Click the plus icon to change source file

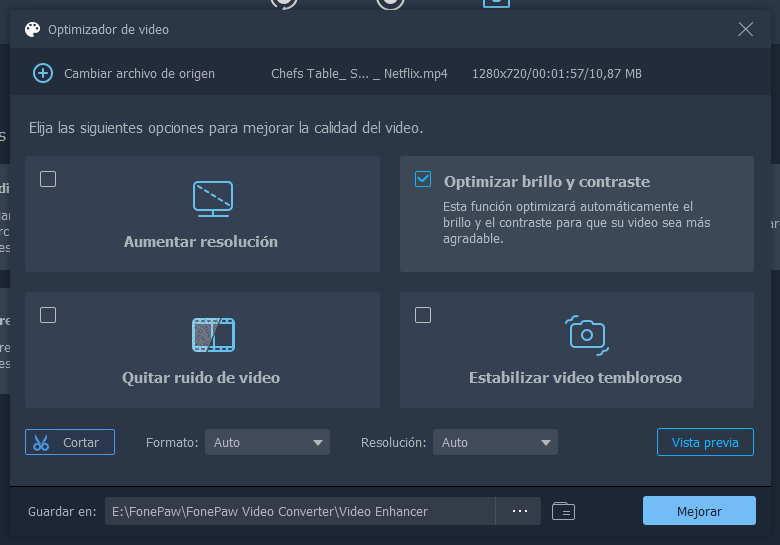43,73
